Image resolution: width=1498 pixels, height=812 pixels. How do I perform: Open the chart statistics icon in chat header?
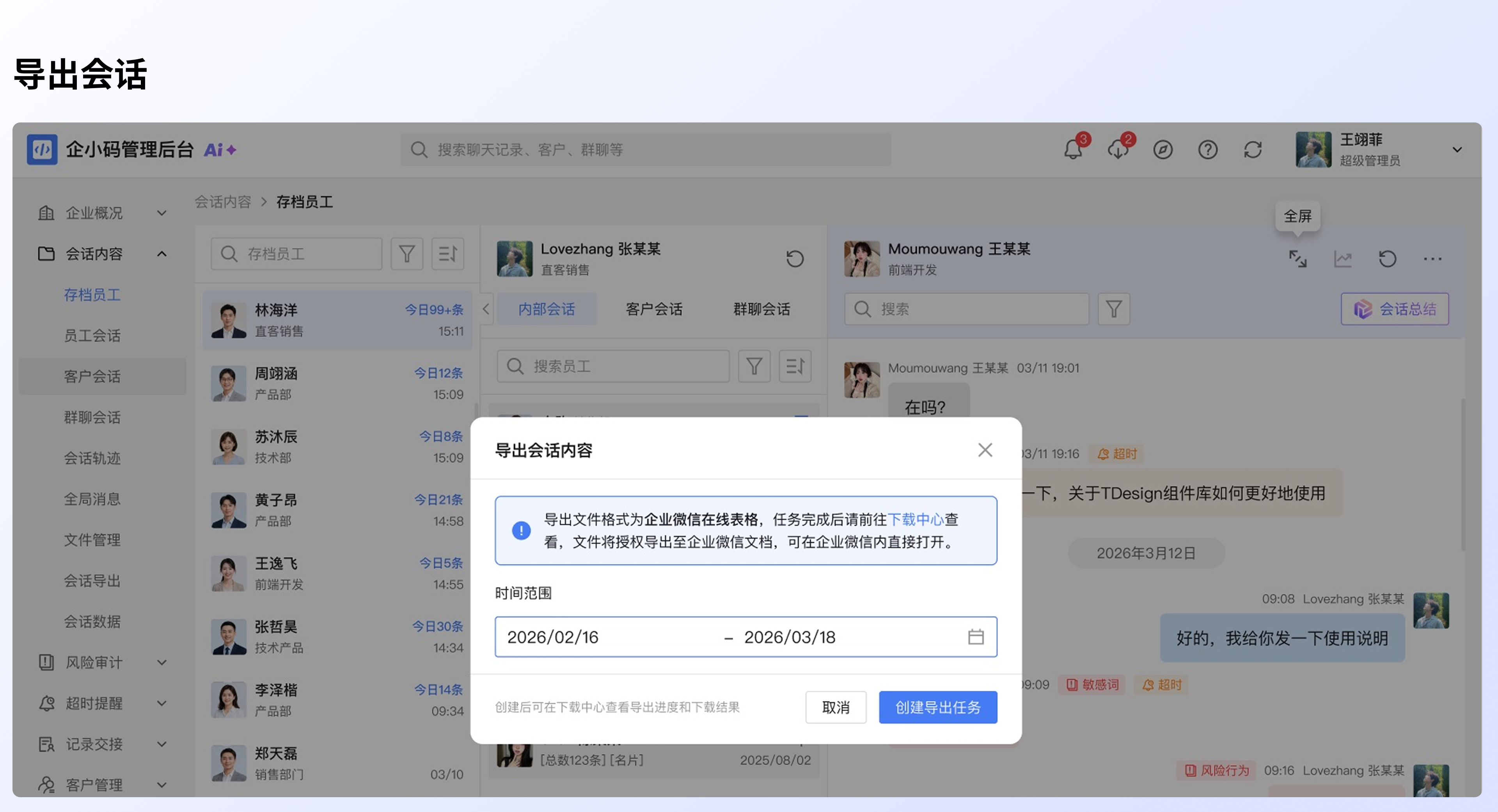pyautogui.click(x=1343, y=259)
